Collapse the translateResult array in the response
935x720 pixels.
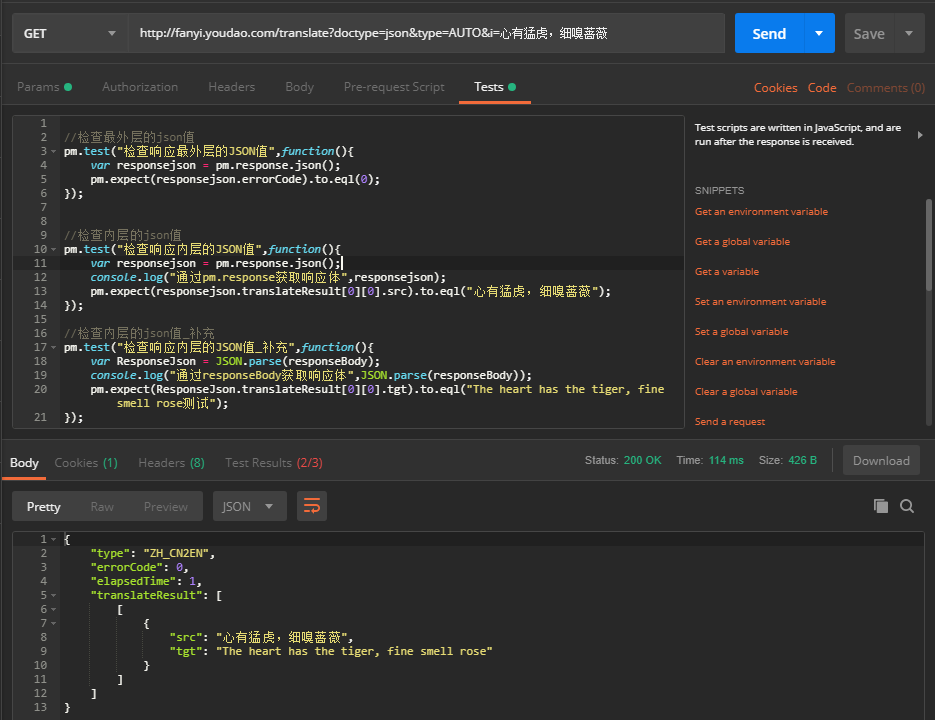53,595
